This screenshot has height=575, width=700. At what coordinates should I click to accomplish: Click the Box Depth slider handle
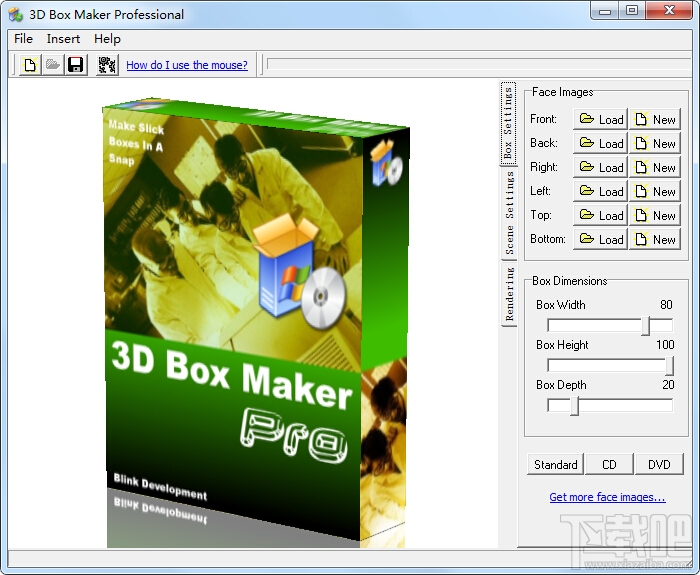click(x=575, y=405)
